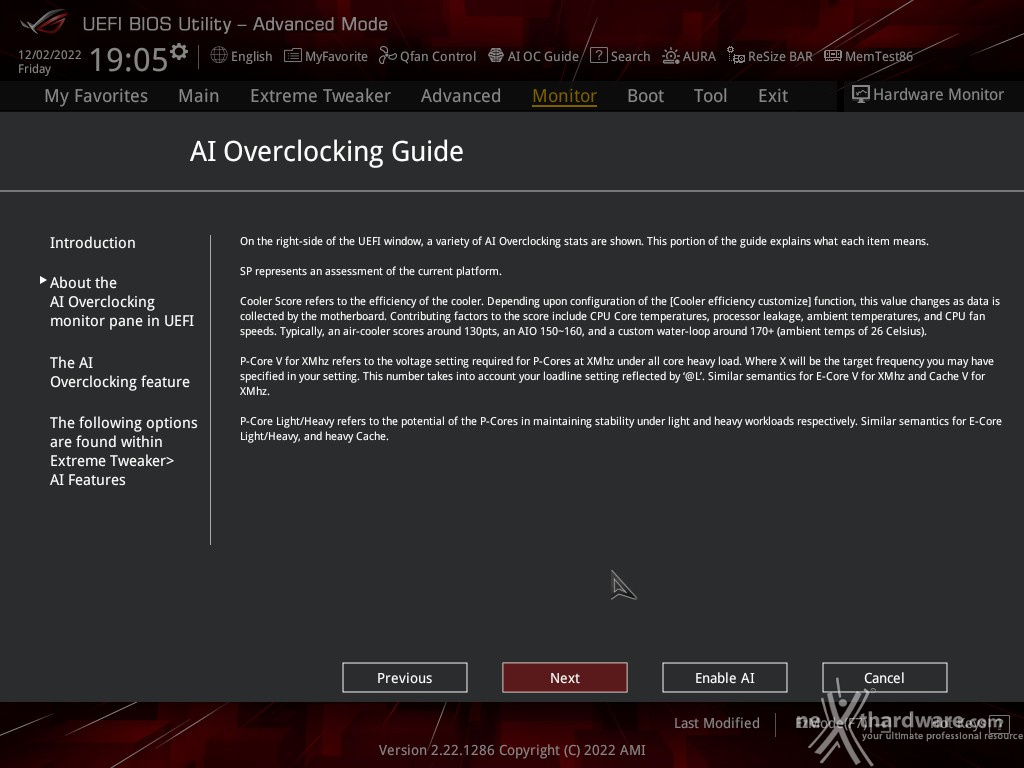Switch to the Tool tab

coord(711,96)
